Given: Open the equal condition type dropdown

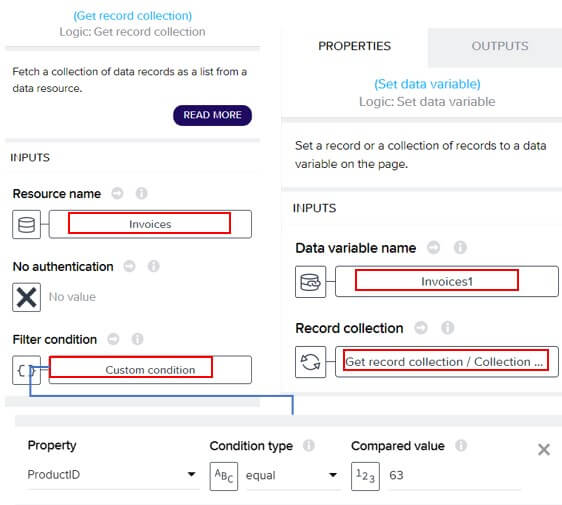Looking at the screenshot, I should coord(292,475).
